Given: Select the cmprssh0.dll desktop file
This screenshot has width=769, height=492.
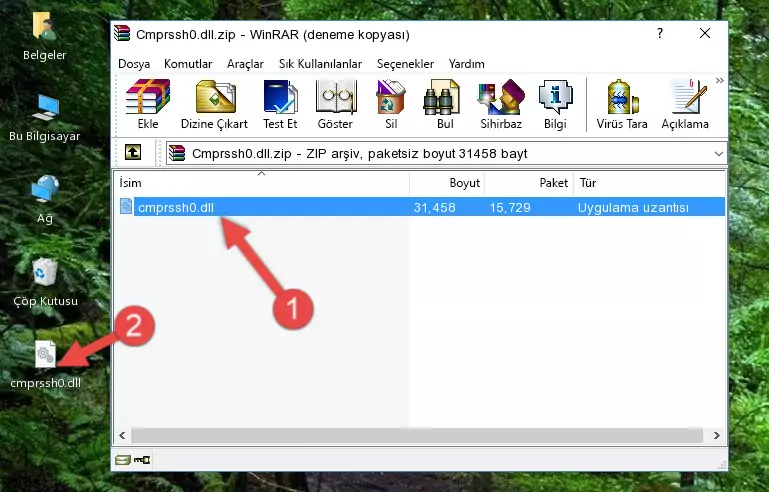Looking at the screenshot, I should pos(45,364).
